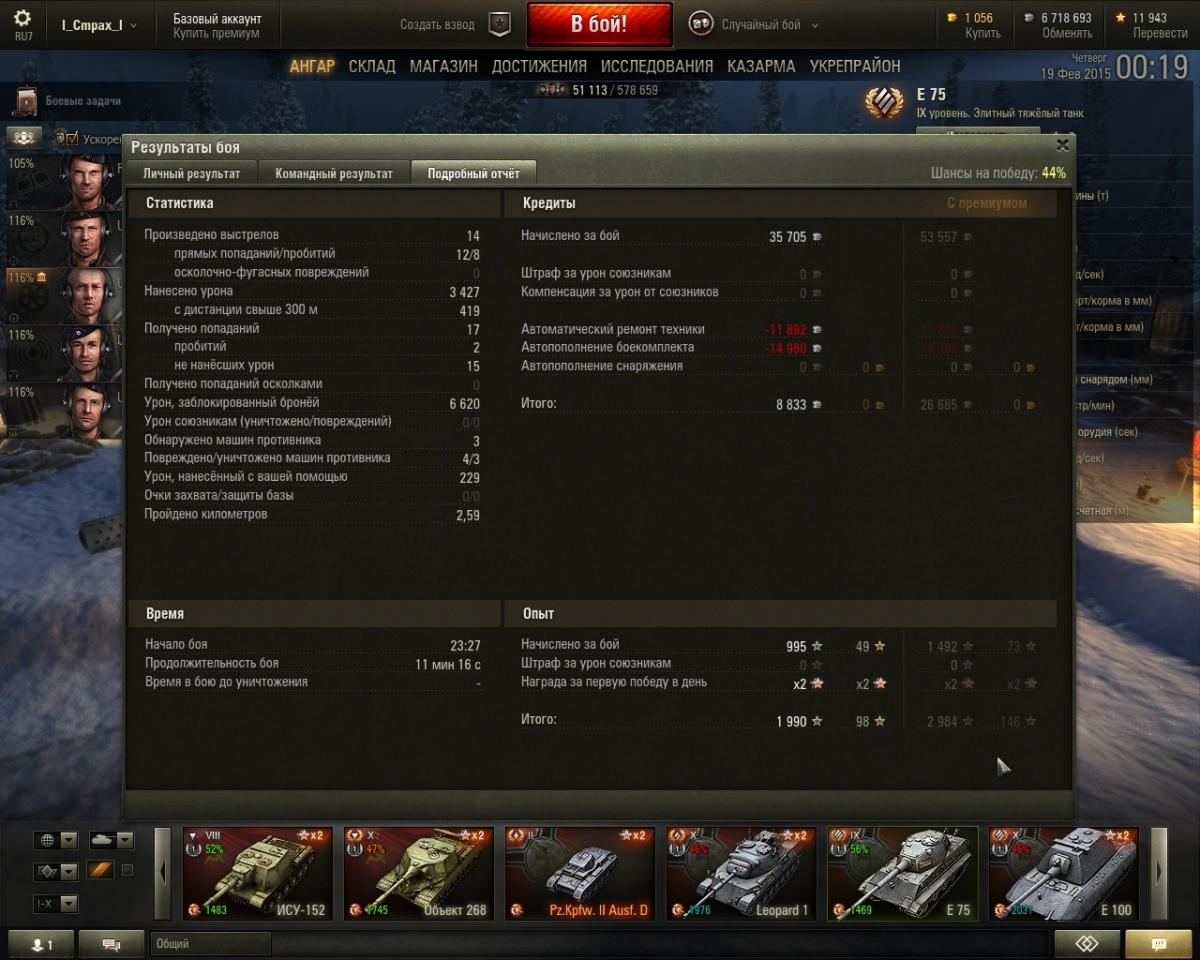This screenshot has height=960, width=1200.
Task: Select the Leopard 1 tank in carousel
Action: point(741,873)
